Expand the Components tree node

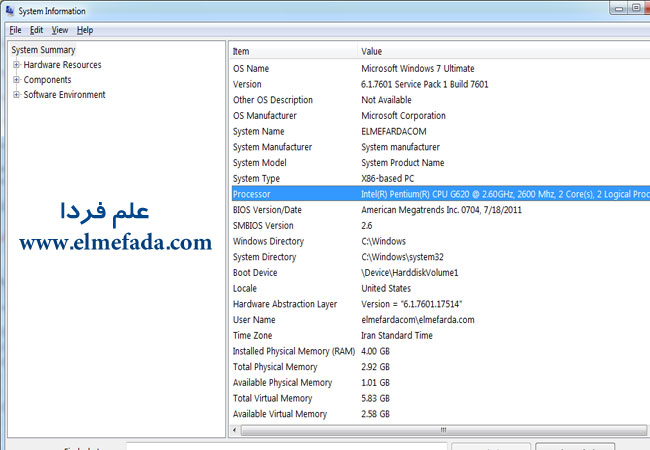(x=16, y=80)
